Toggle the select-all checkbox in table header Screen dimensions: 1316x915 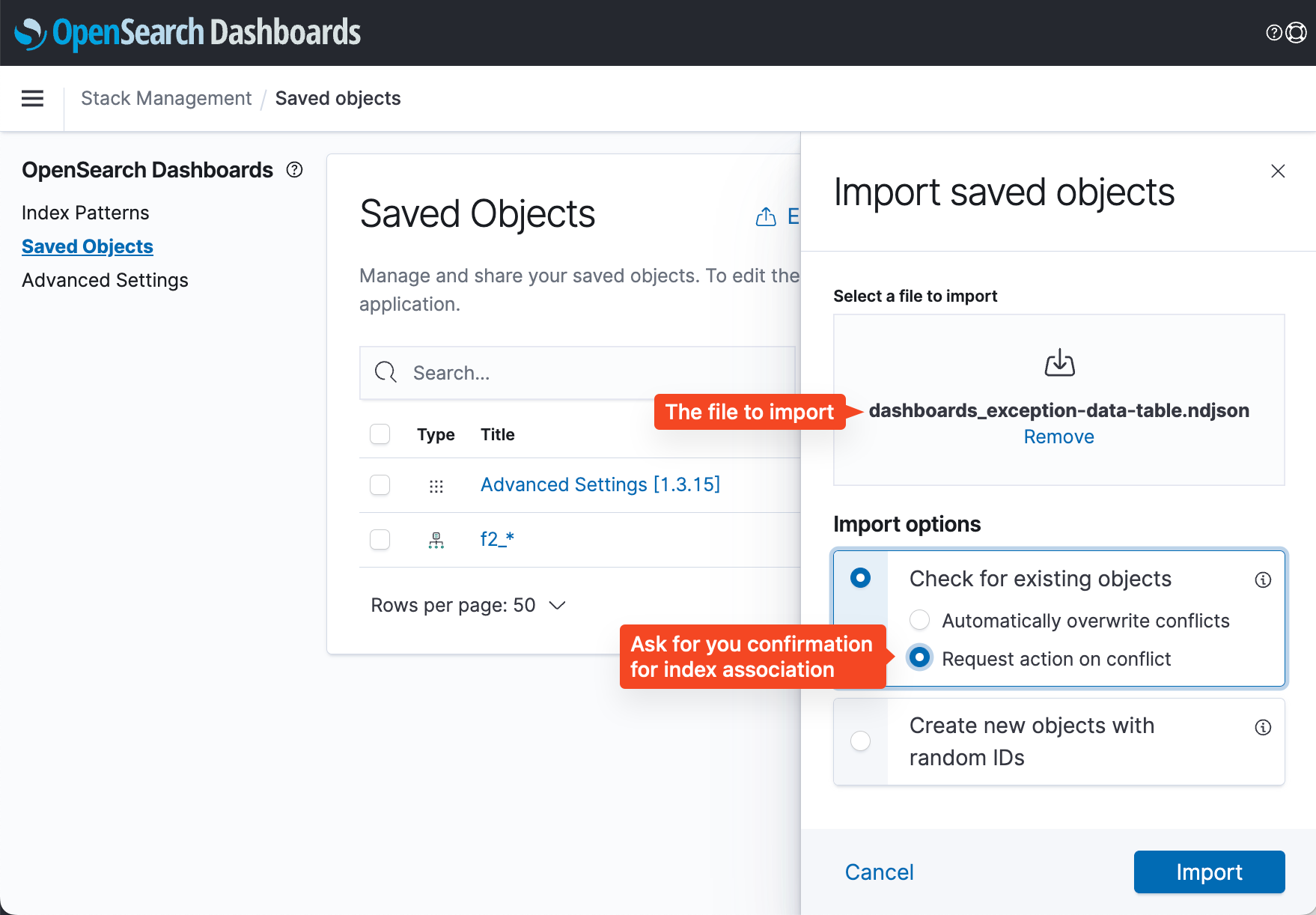[380, 434]
